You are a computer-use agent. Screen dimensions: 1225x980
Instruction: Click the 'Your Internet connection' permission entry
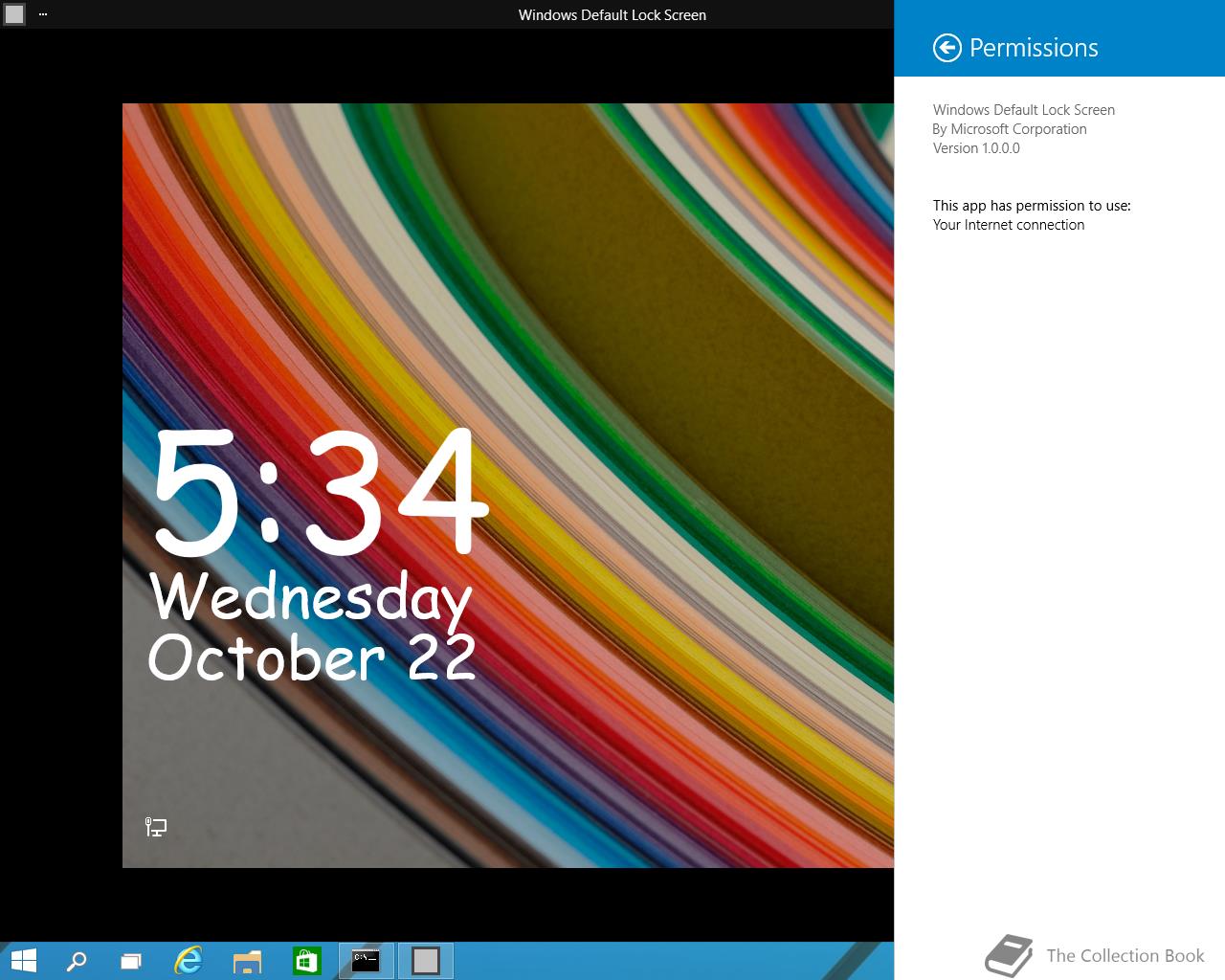pos(1009,225)
